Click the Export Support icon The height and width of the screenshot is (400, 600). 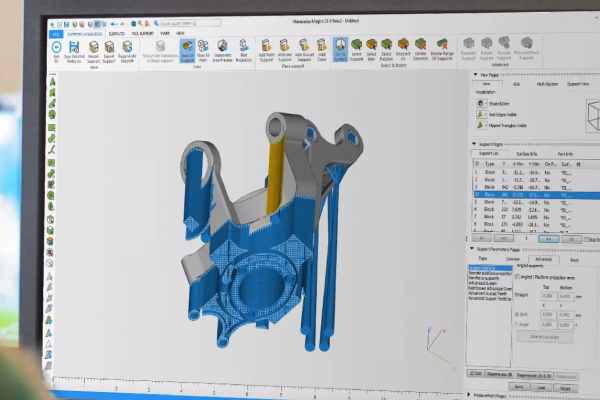110,45
